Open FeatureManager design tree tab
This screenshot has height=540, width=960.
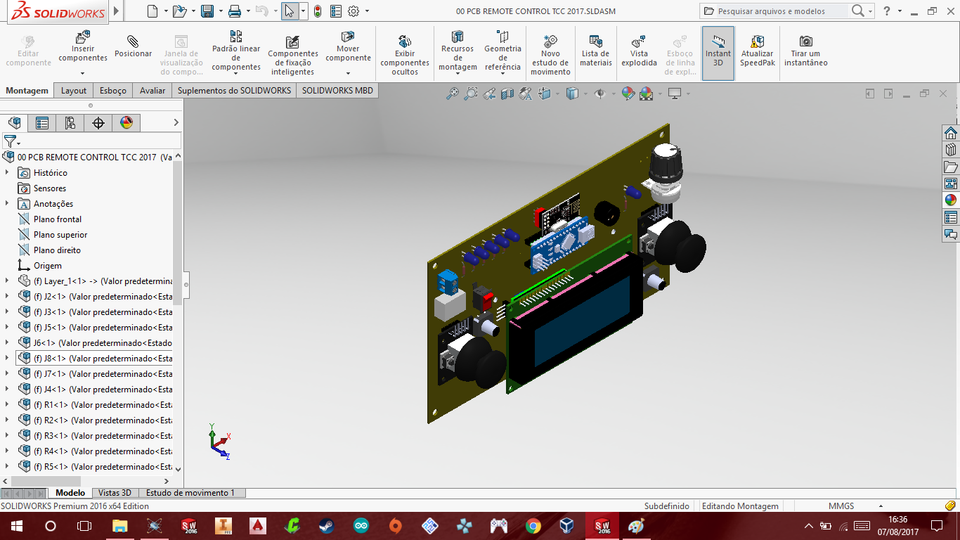click(15, 123)
